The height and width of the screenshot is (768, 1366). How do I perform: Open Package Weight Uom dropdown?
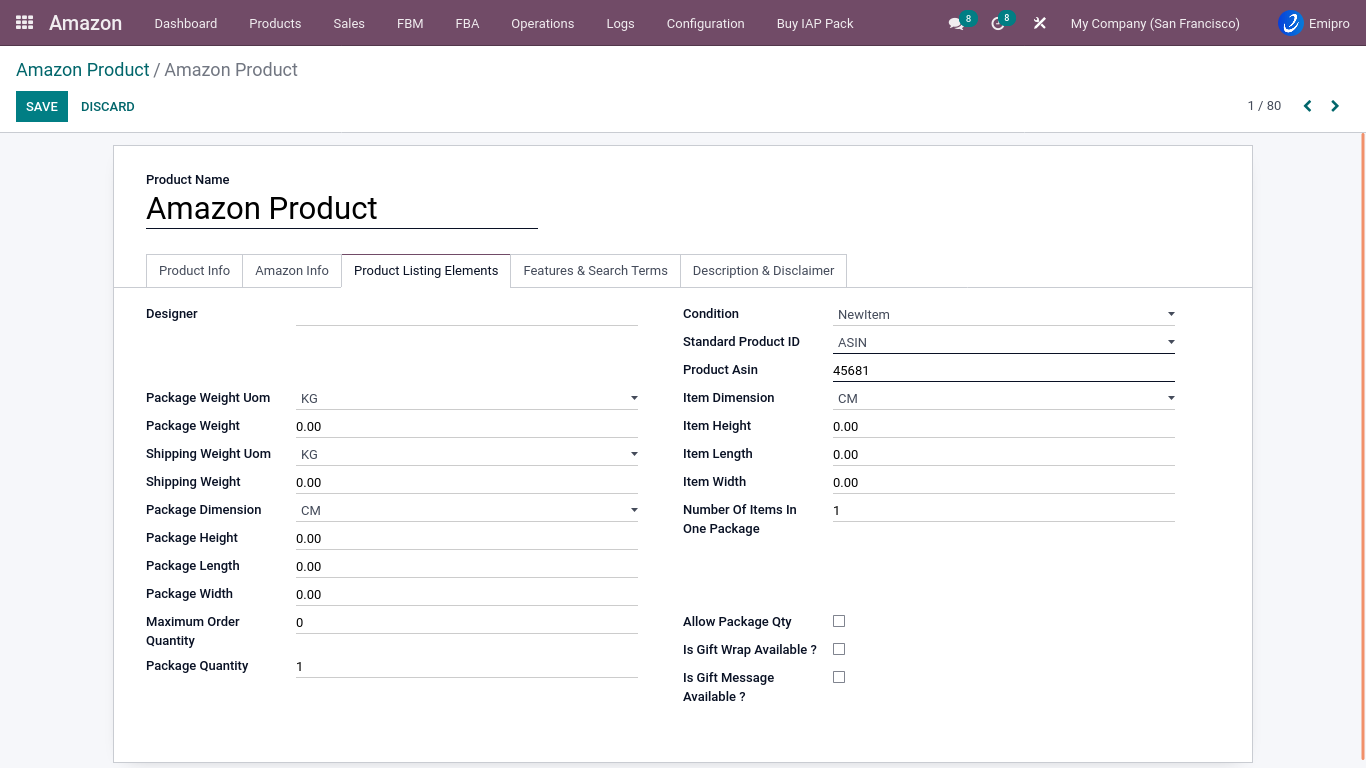[467, 398]
